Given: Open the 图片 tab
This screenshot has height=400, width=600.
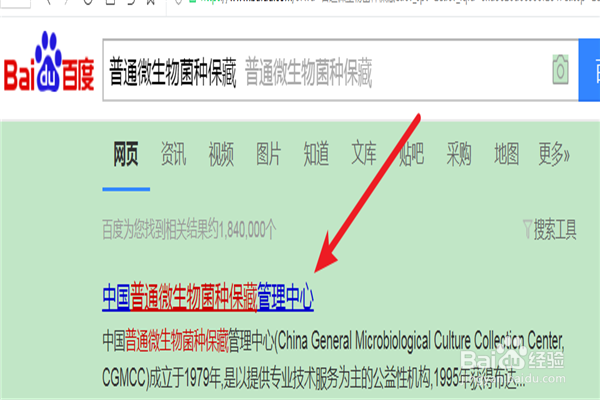Looking at the screenshot, I should coord(269,154).
